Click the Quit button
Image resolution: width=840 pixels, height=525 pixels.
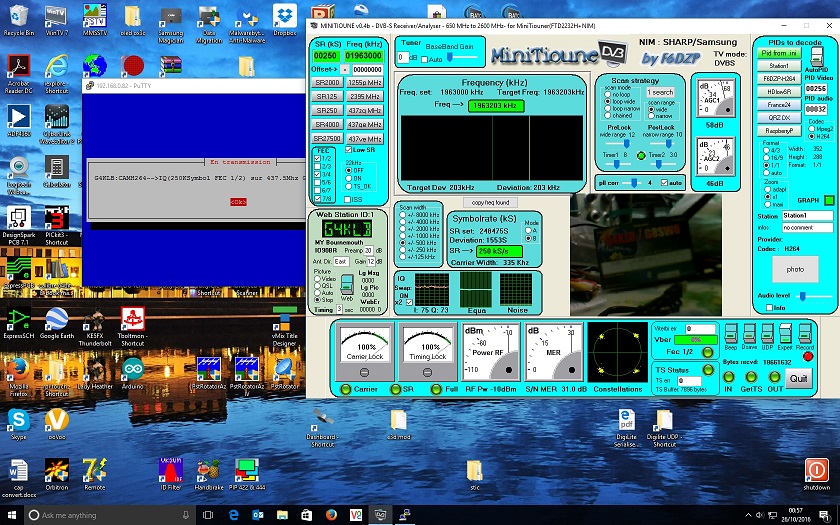(x=798, y=378)
